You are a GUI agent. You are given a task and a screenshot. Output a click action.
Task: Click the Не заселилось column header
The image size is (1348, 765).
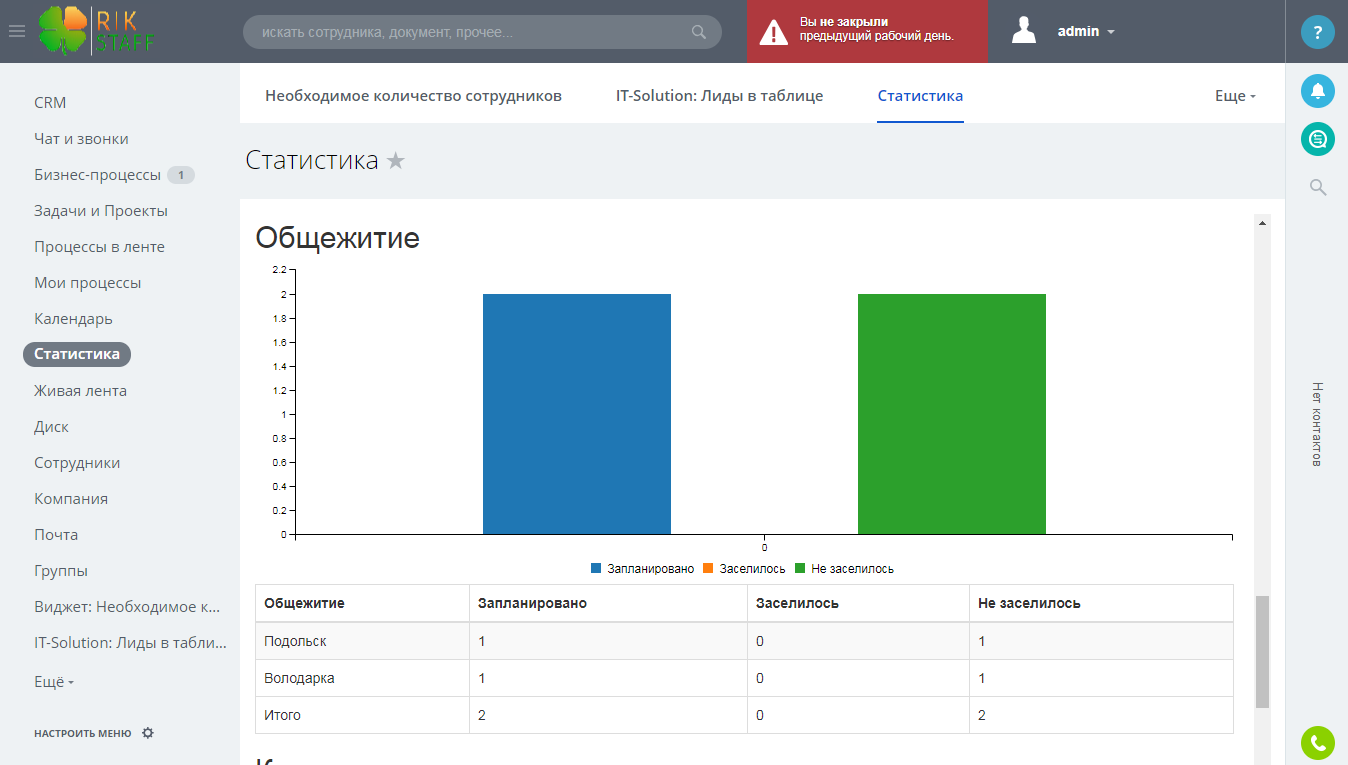point(1101,603)
